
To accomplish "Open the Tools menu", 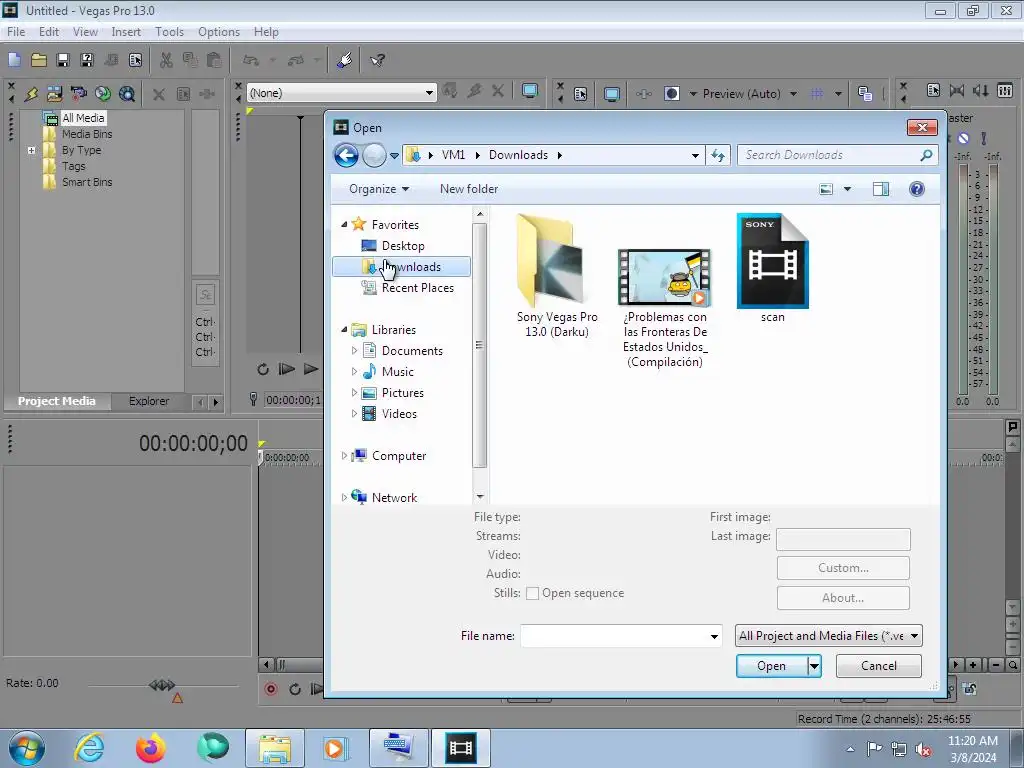I will coord(169,32).
